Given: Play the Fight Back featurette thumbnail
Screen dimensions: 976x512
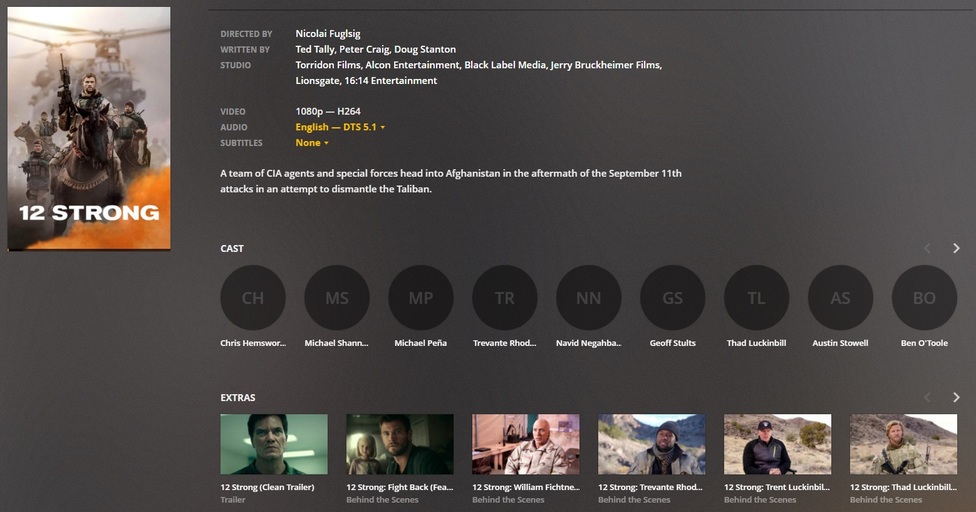Looking at the screenshot, I should [400, 444].
